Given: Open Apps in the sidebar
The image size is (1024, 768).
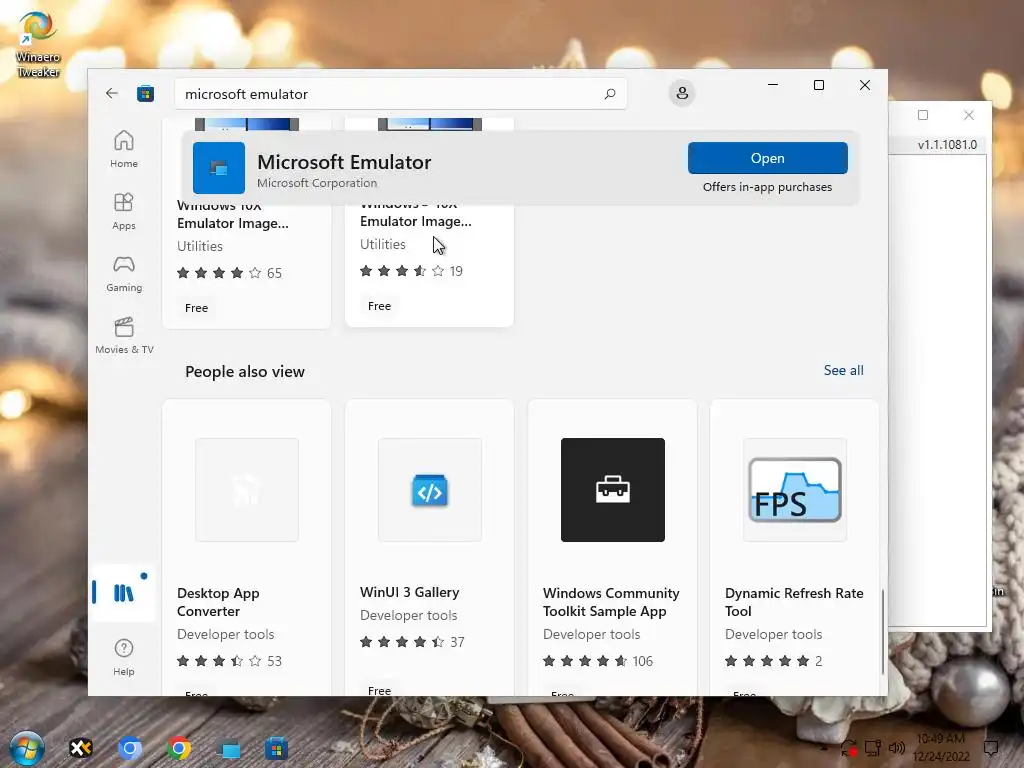Looking at the screenshot, I should [123, 212].
